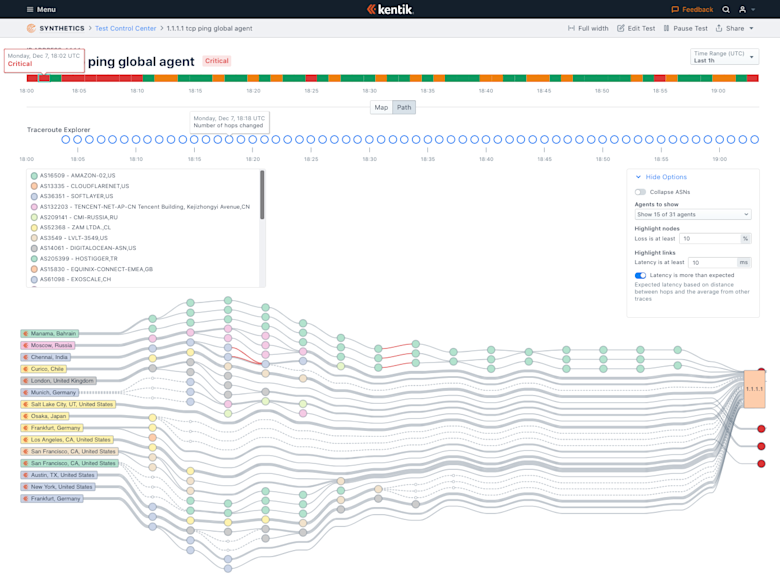Click the timeline circle under hops-changed tooltip
This screenshot has width=780, height=576.
229,140
